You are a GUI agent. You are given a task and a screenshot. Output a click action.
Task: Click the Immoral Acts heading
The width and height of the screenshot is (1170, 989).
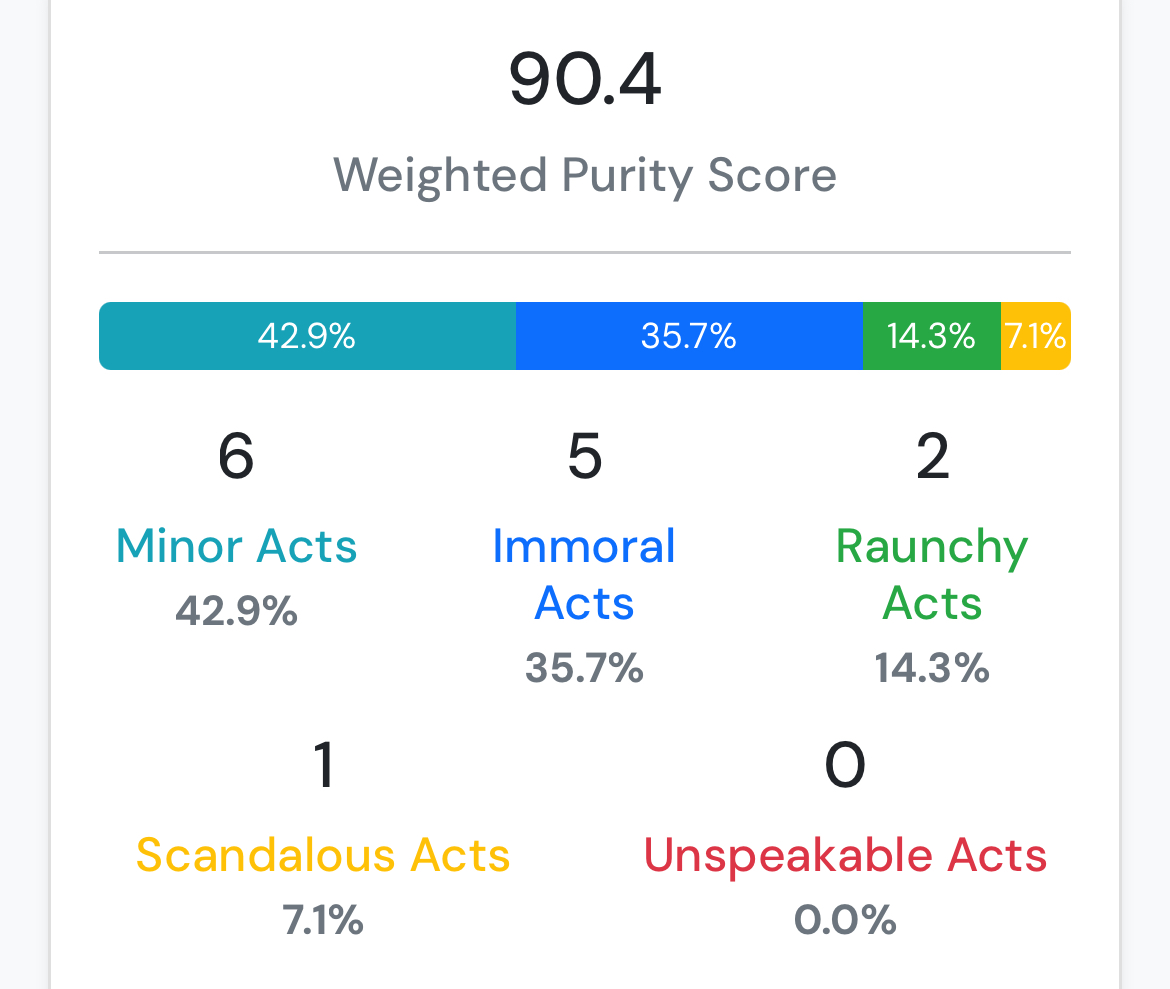[584, 575]
